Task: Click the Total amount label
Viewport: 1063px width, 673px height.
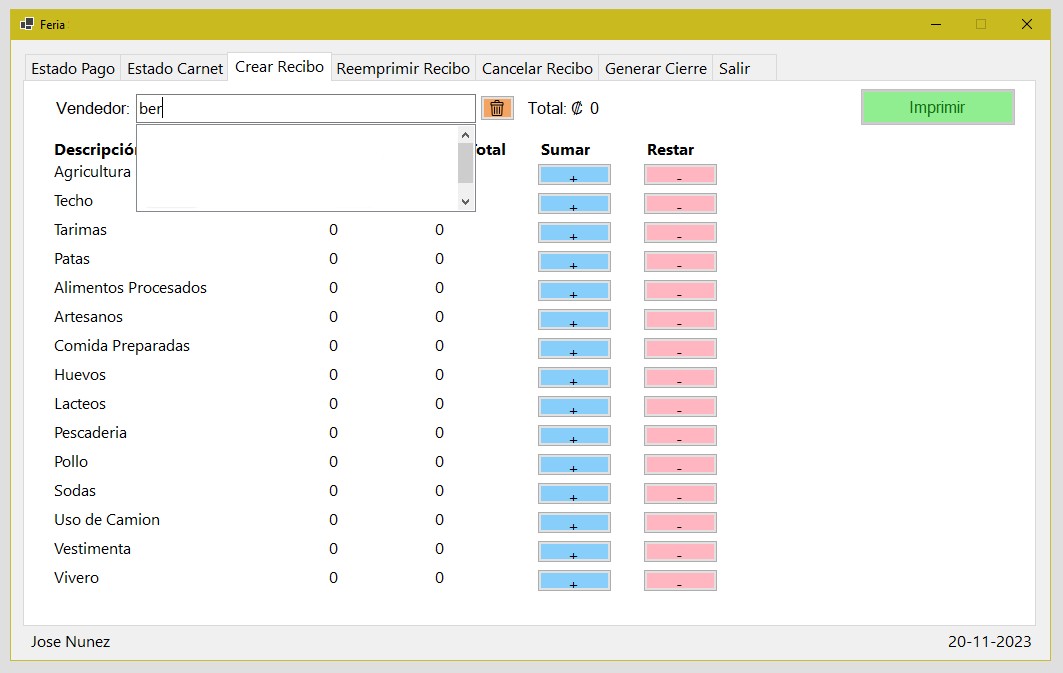Action: 563,108
